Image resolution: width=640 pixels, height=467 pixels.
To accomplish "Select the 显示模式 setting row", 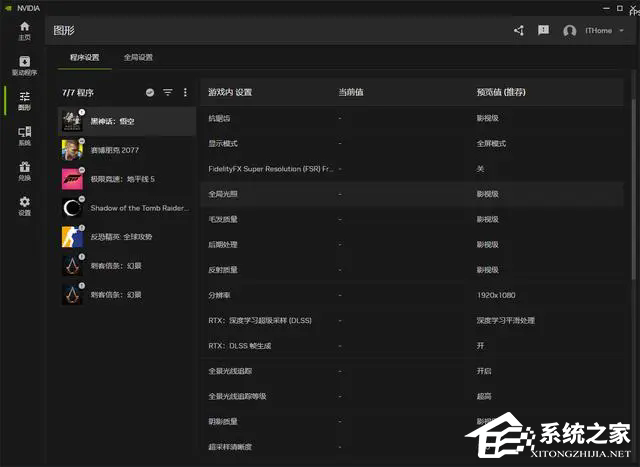I will (x=412, y=144).
